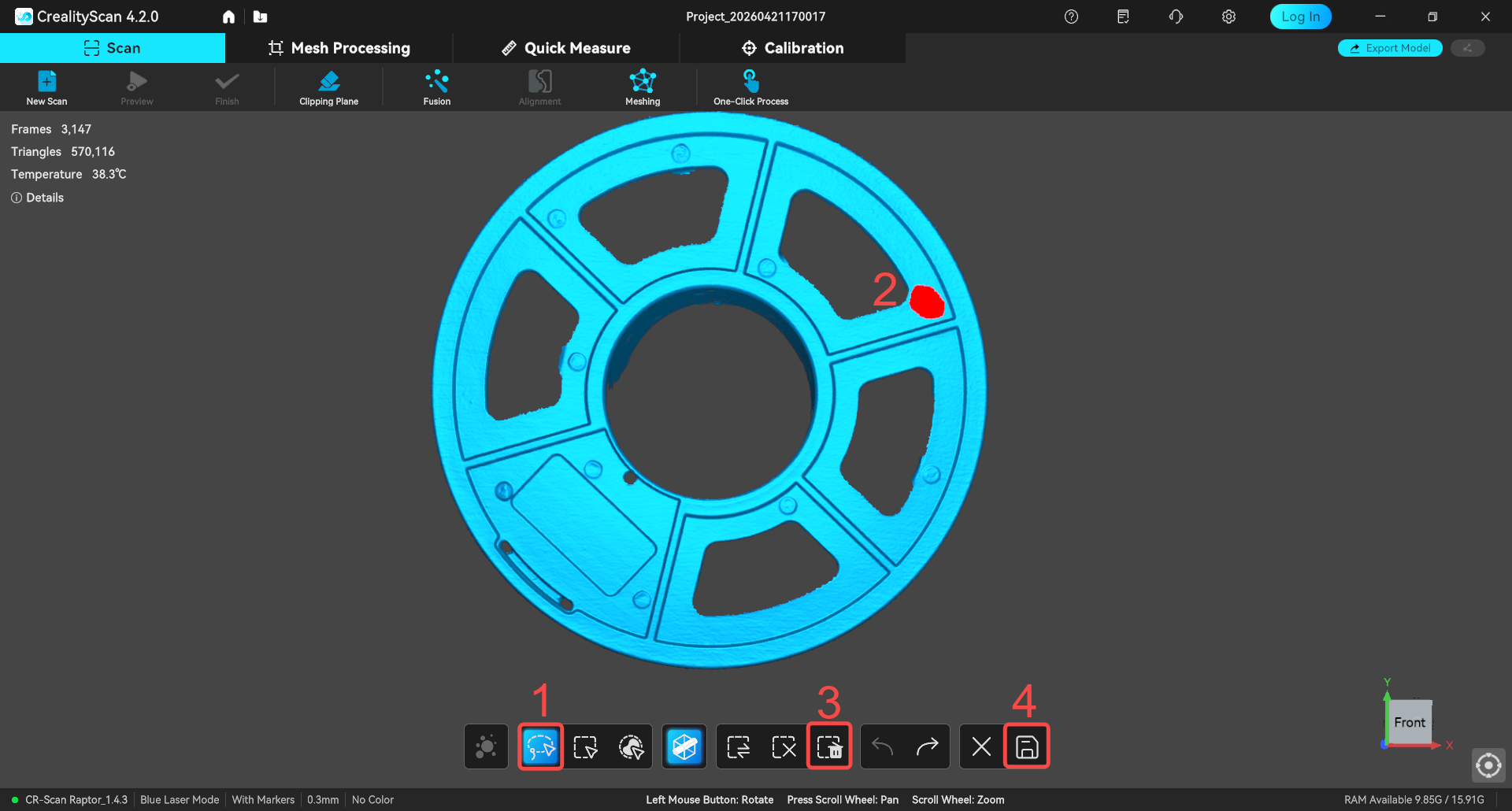Image resolution: width=1512 pixels, height=811 pixels.
Task: Clear selection with the deselect icon
Action: coord(784,746)
